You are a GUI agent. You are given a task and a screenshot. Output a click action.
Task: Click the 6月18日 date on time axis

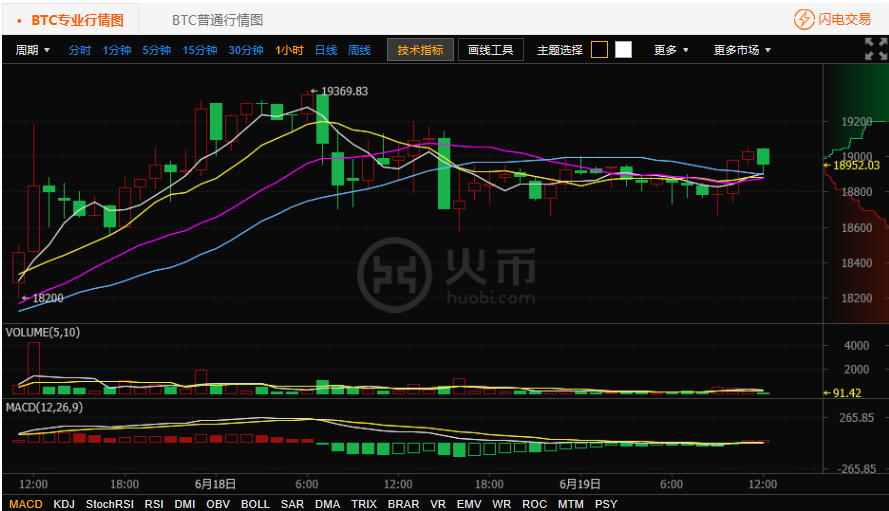(215, 484)
